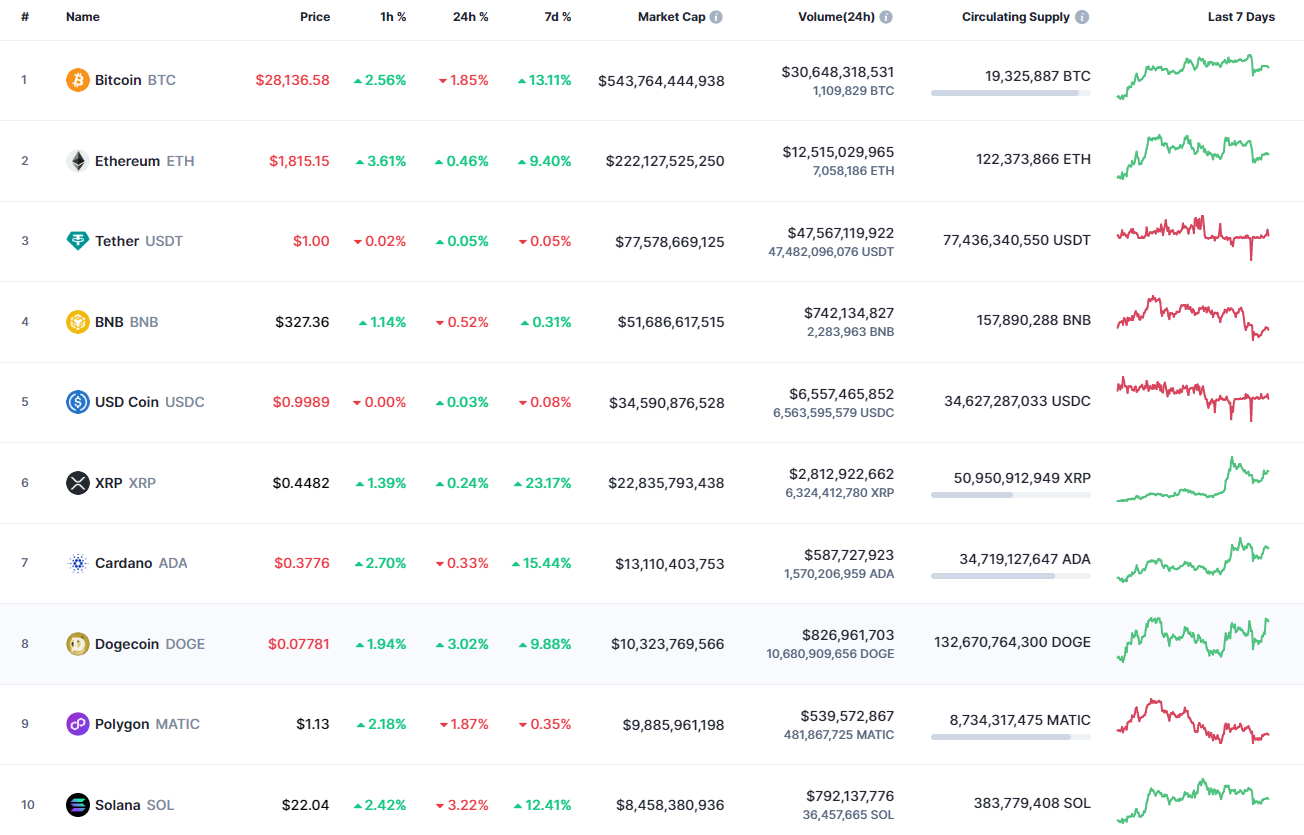Screen dimensions: 1304x835
Task: Sort by the 7d % column header
Action: (x=558, y=16)
